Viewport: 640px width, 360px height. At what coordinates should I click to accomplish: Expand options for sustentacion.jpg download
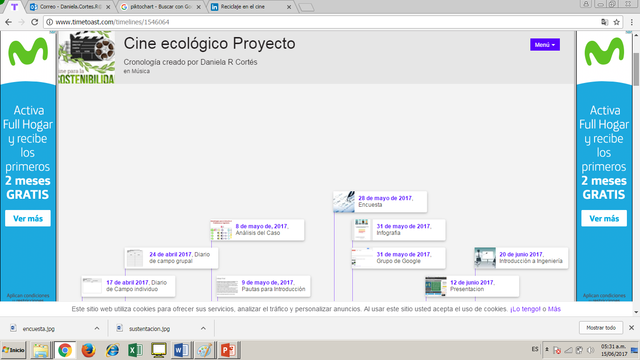pos(203,329)
